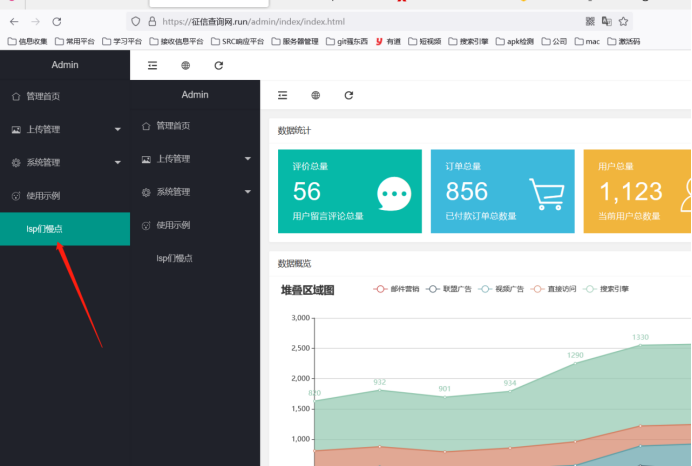This screenshot has width=692, height=466.
Task: Open 管理首页 in outer sidebar
Action: click(x=65, y=96)
